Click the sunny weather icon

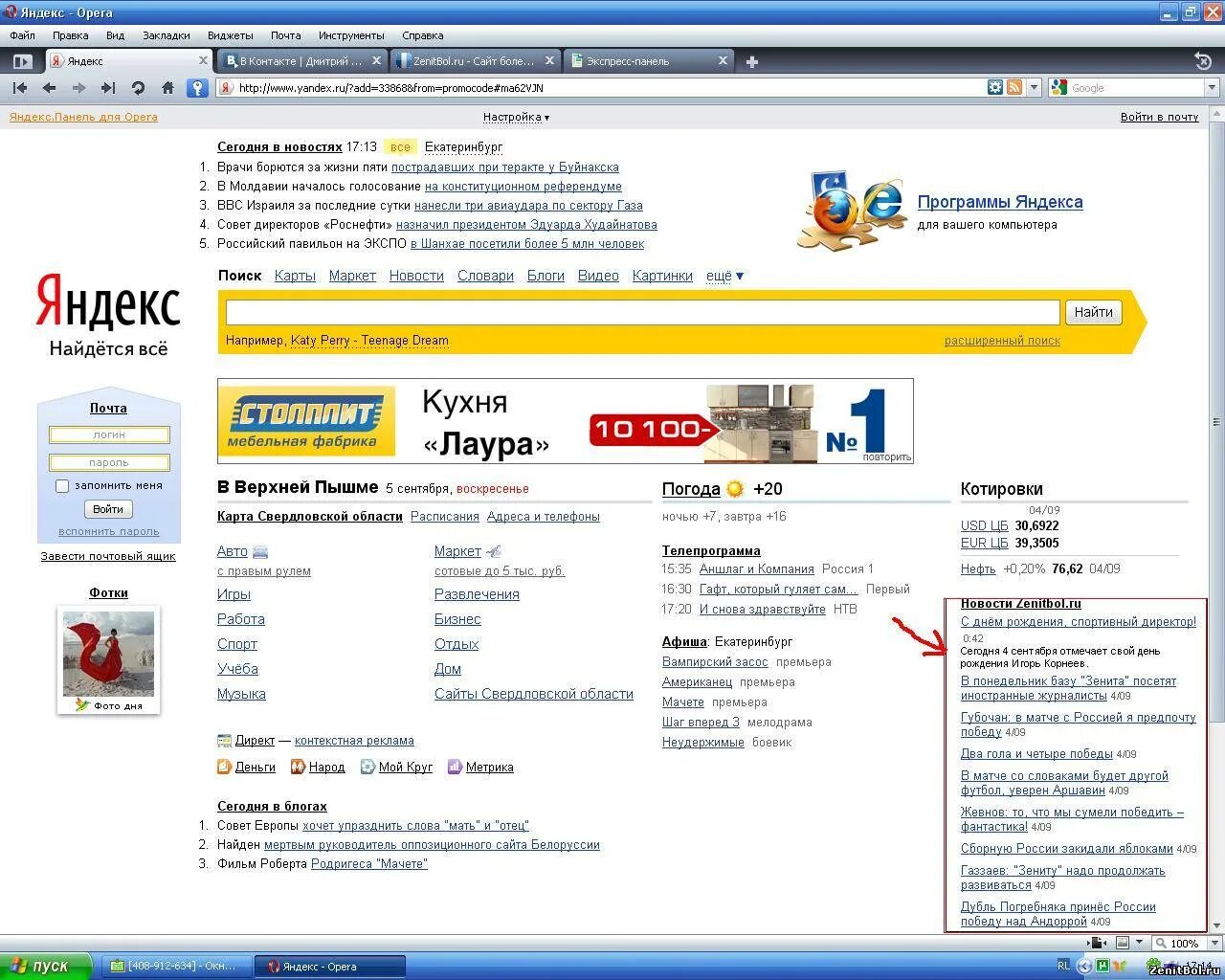(x=735, y=489)
